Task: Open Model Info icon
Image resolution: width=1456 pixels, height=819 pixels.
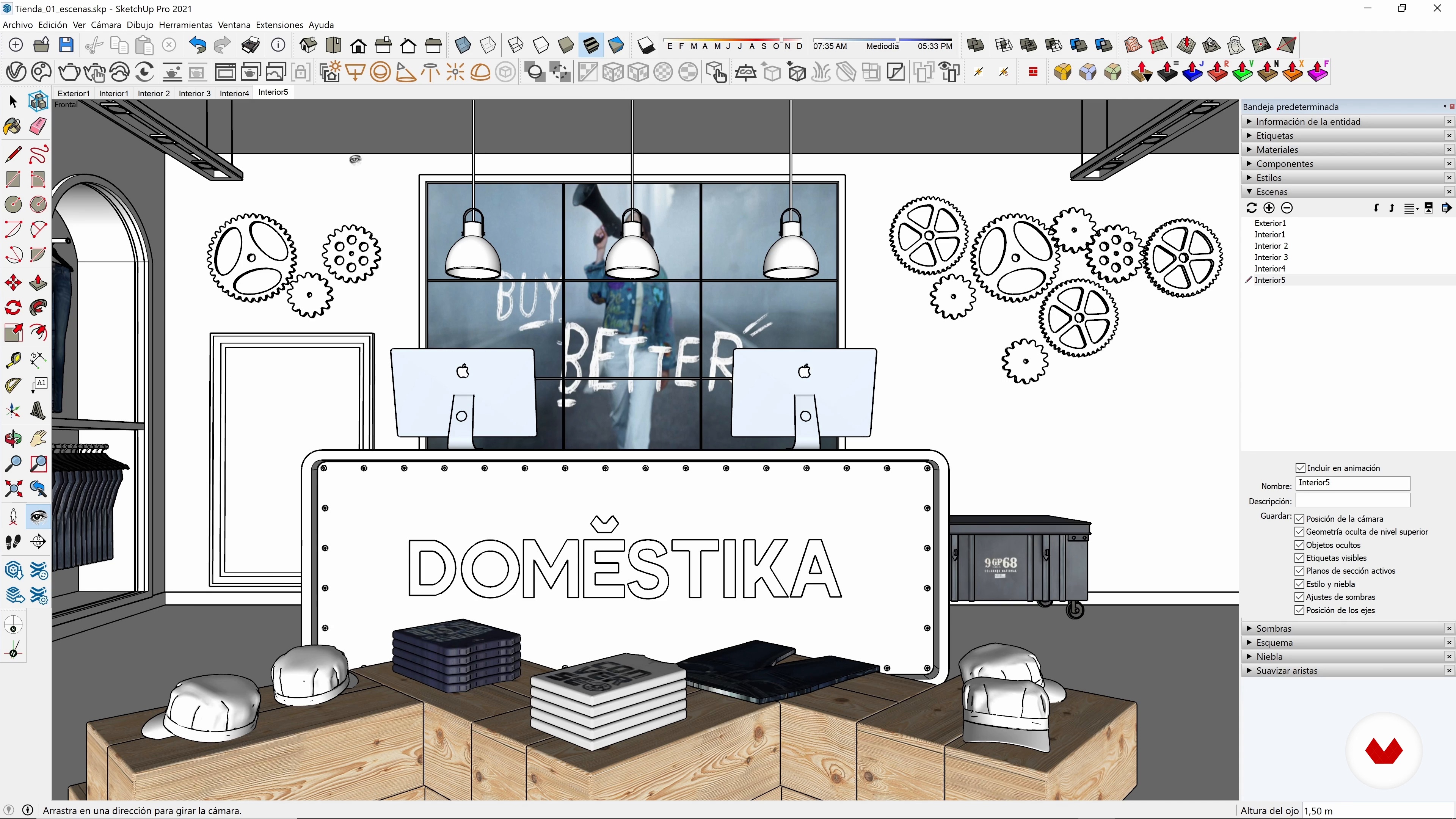Action: click(x=278, y=45)
